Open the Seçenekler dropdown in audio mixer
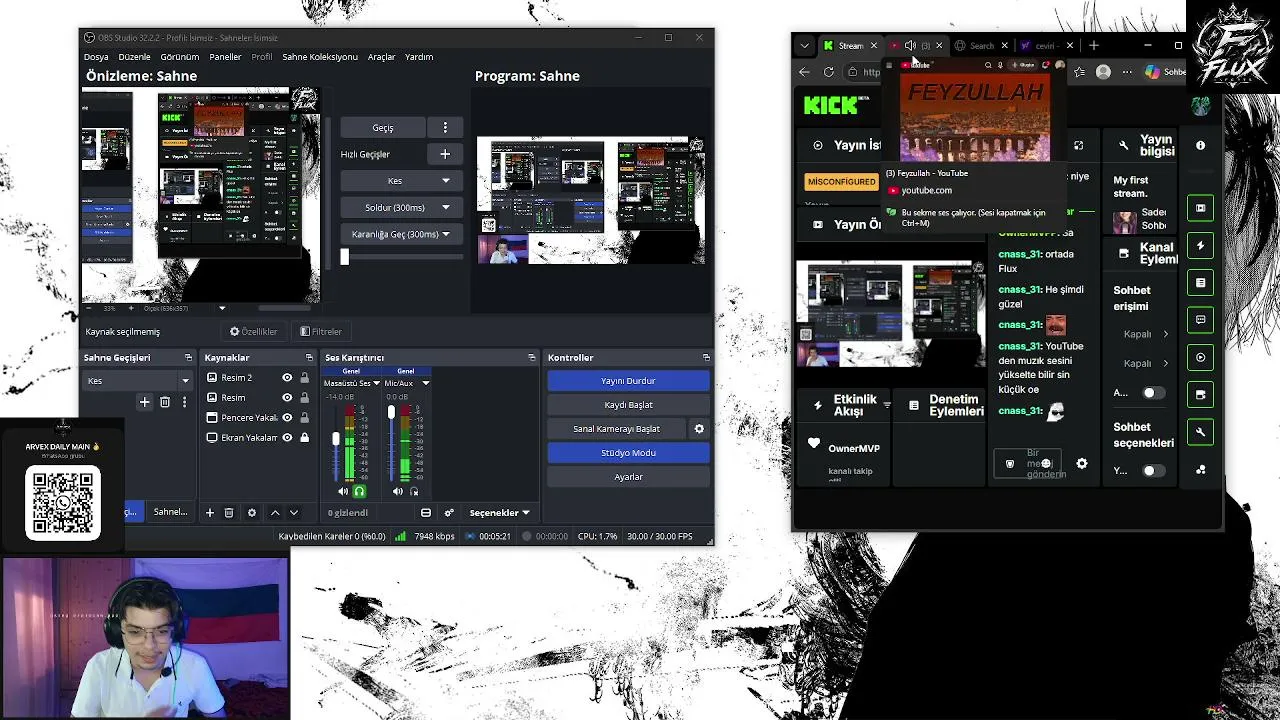This screenshot has width=1280, height=720. (x=499, y=513)
